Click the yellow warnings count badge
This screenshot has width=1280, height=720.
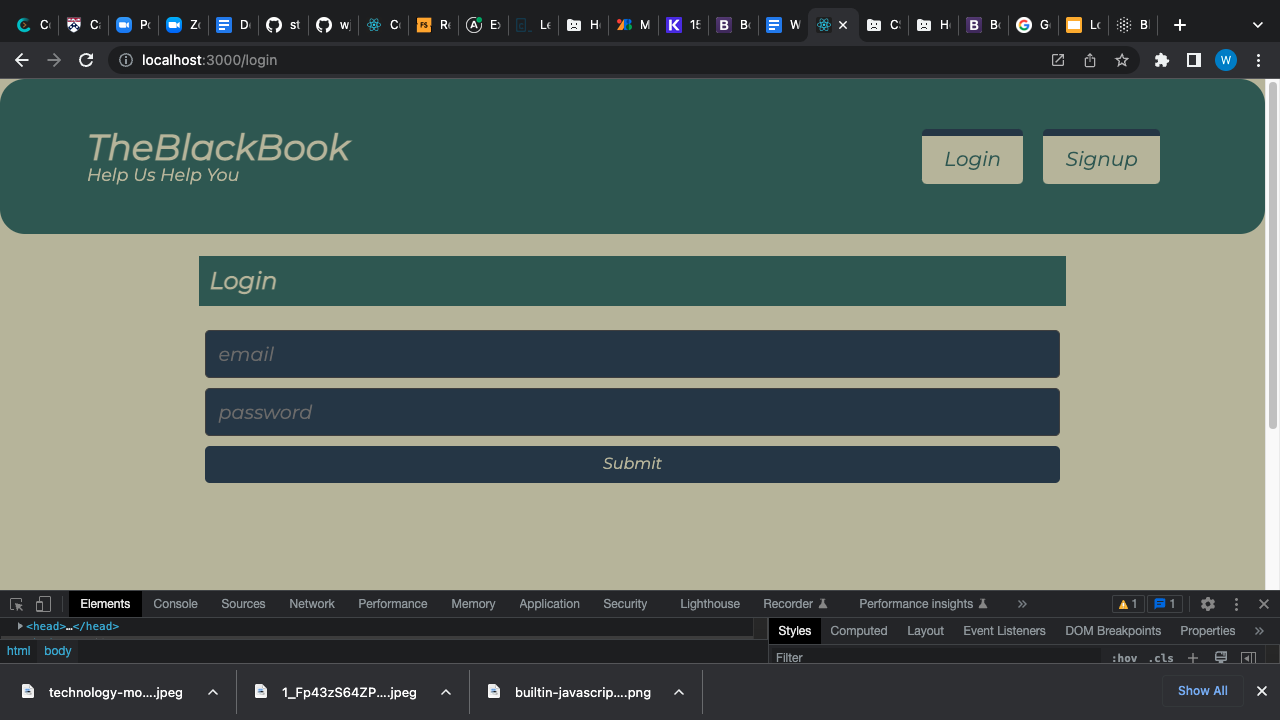tap(1127, 604)
